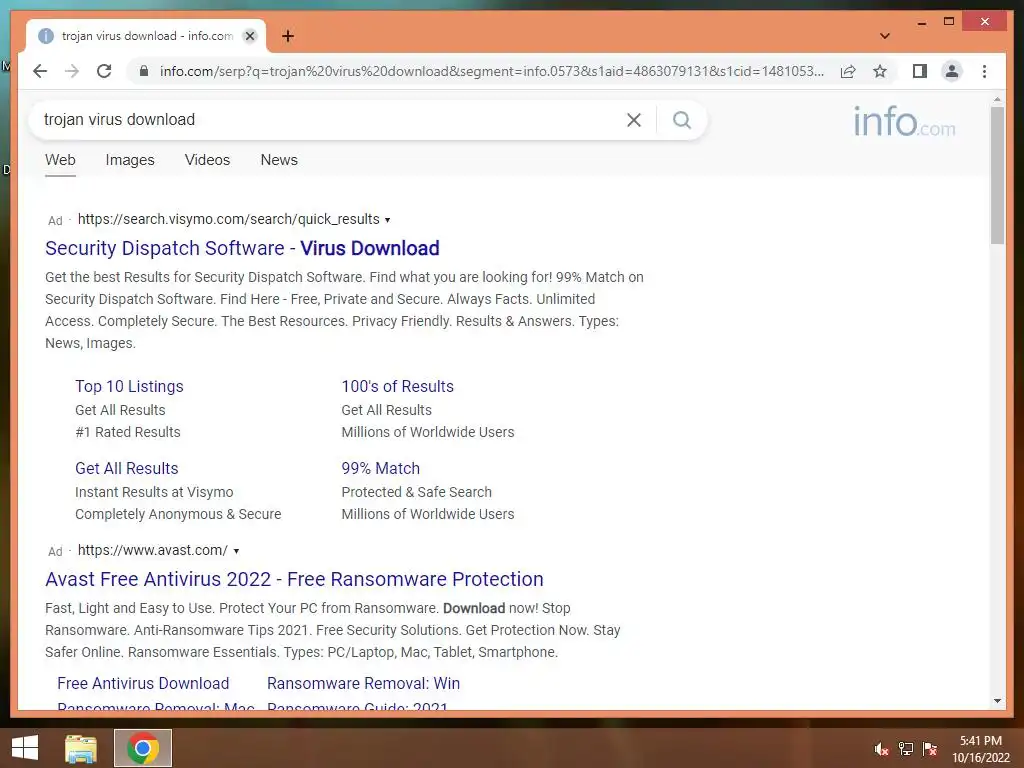This screenshot has width=1024, height=768.
Task: Open the info.com logo homepage
Action: (904, 121)
